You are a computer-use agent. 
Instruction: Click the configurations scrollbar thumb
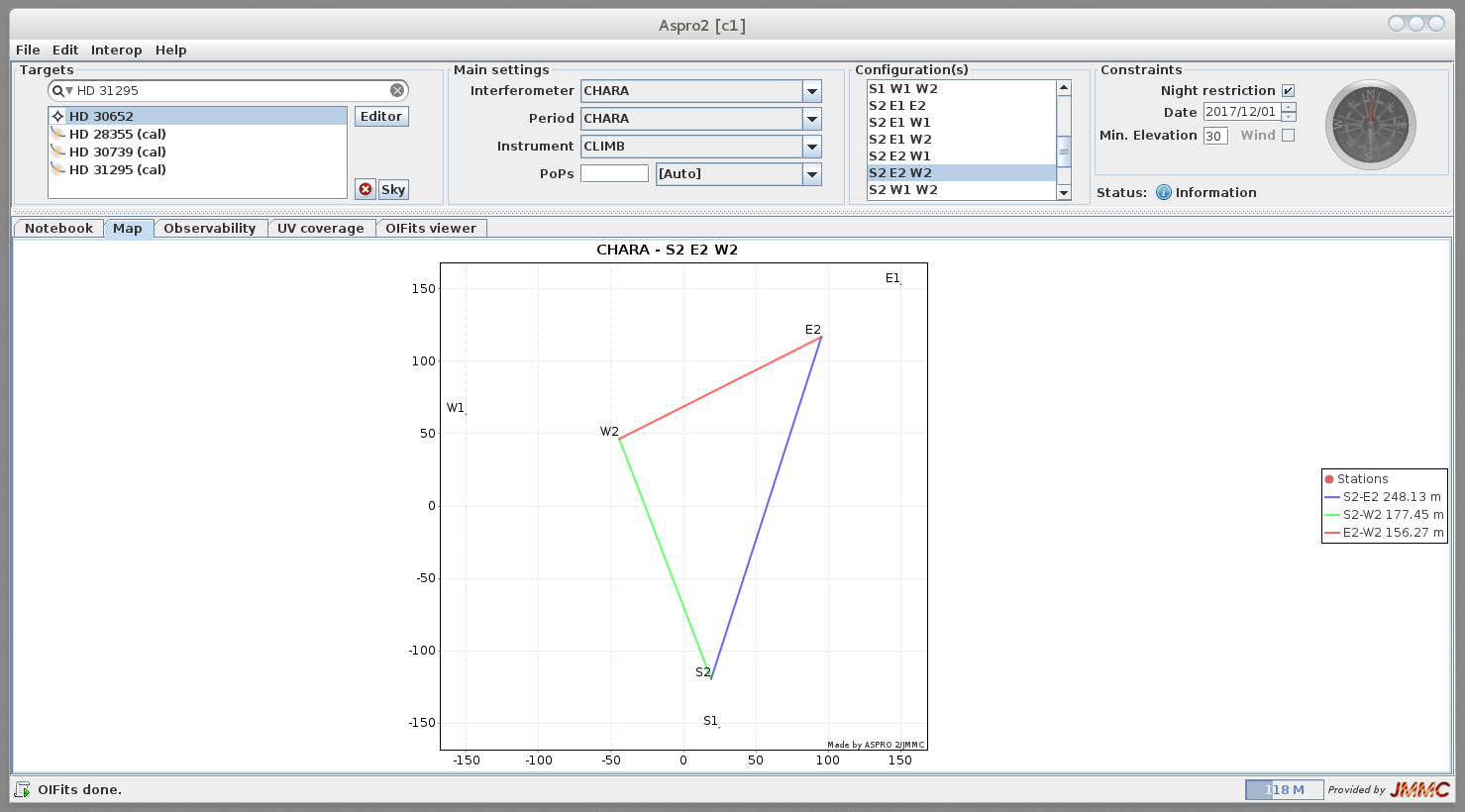tap(1064, 152)
